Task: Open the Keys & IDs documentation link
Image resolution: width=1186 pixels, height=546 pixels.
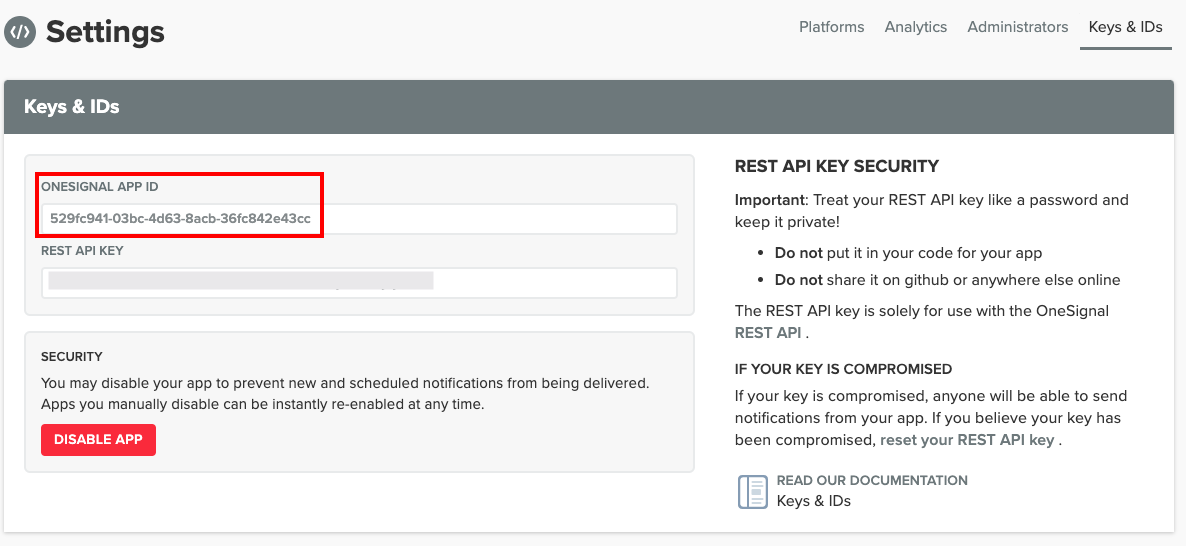Action: coord(814,501)
